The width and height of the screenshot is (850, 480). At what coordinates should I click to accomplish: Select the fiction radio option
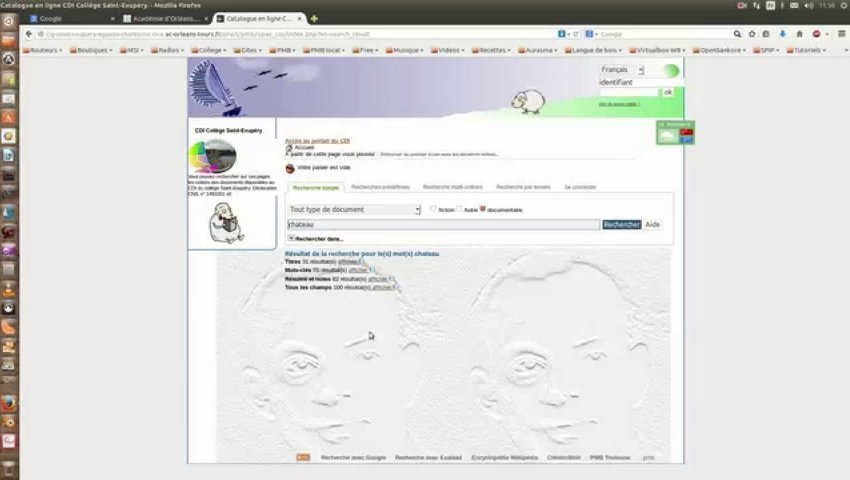[433, 209]
